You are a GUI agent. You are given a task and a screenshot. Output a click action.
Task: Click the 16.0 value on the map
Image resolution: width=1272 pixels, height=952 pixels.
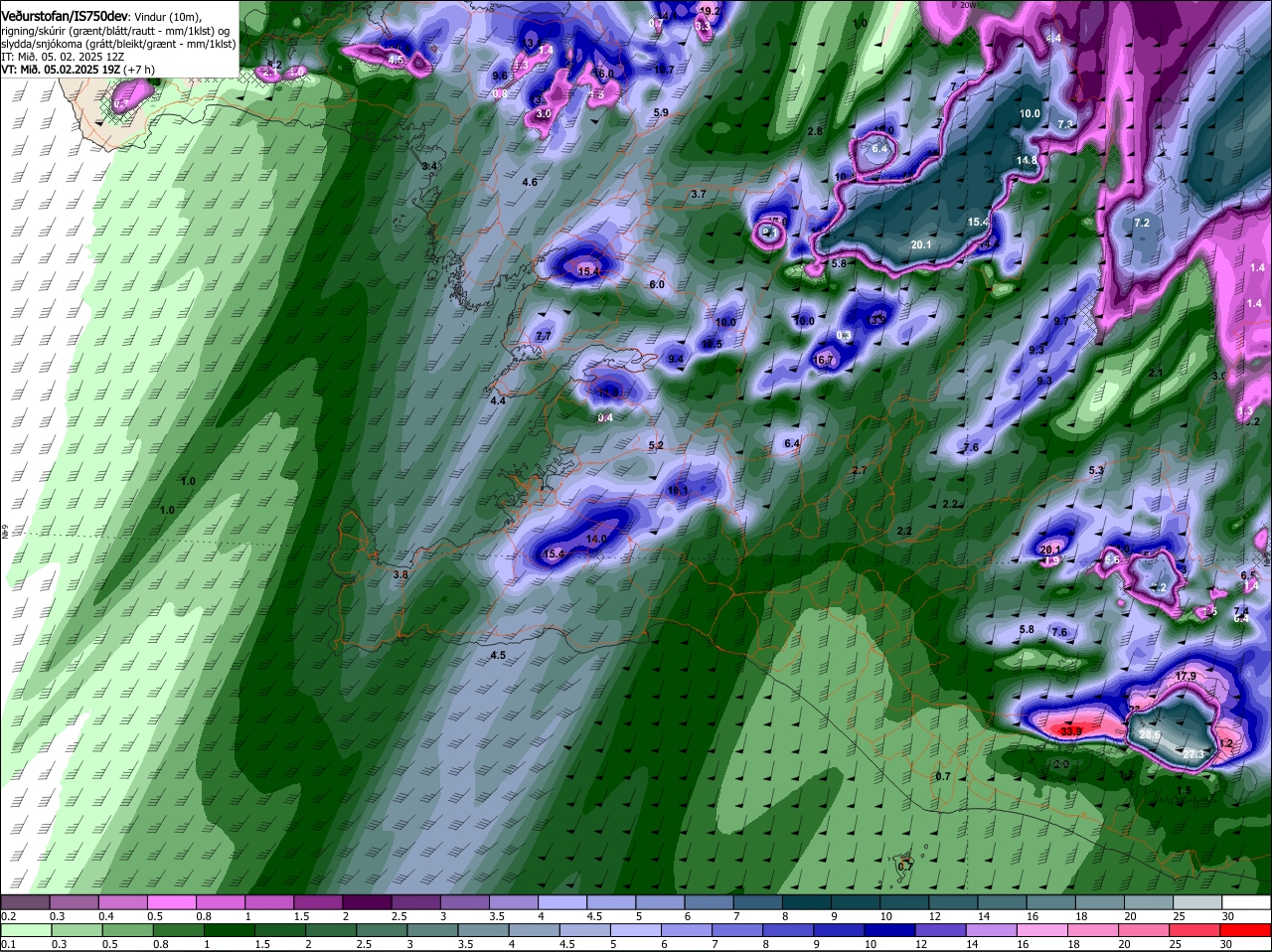(x=604, y=74)
